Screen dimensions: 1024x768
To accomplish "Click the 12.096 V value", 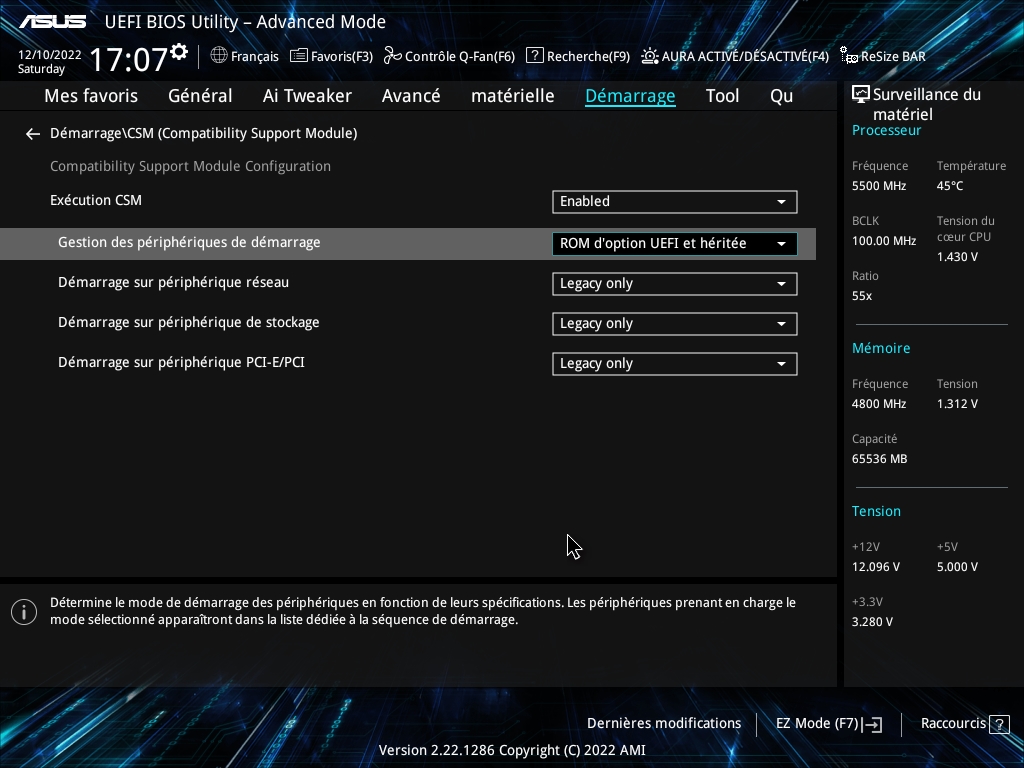I will point(876,567).
